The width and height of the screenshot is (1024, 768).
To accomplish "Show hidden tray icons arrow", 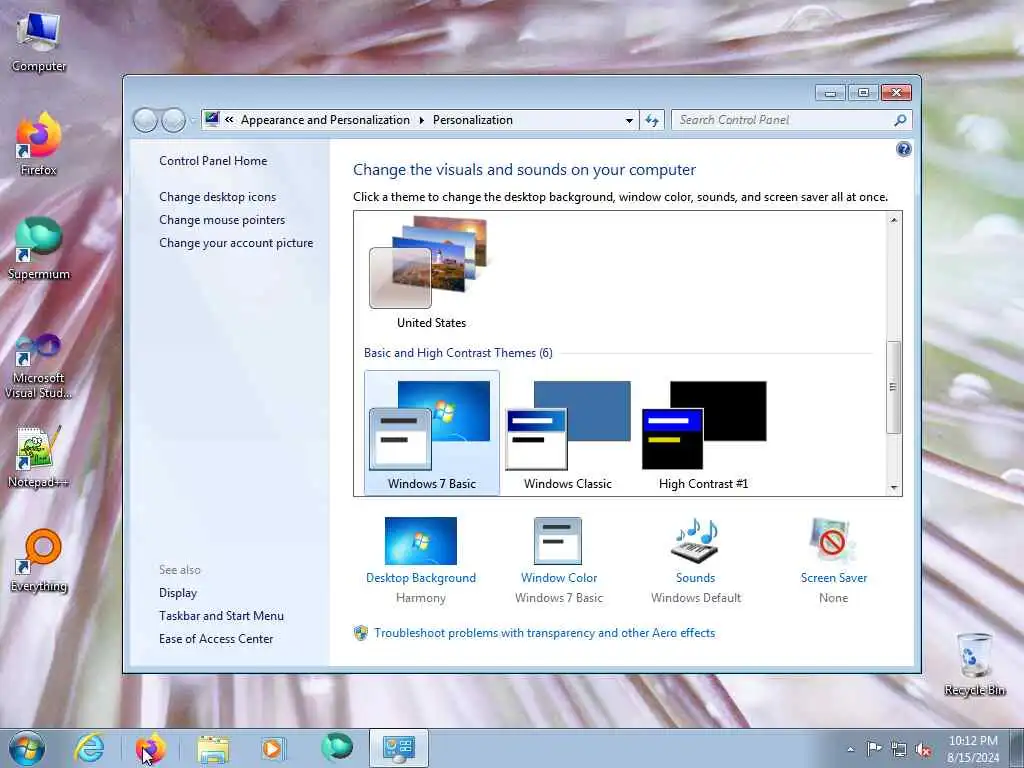I will [850, 749].
